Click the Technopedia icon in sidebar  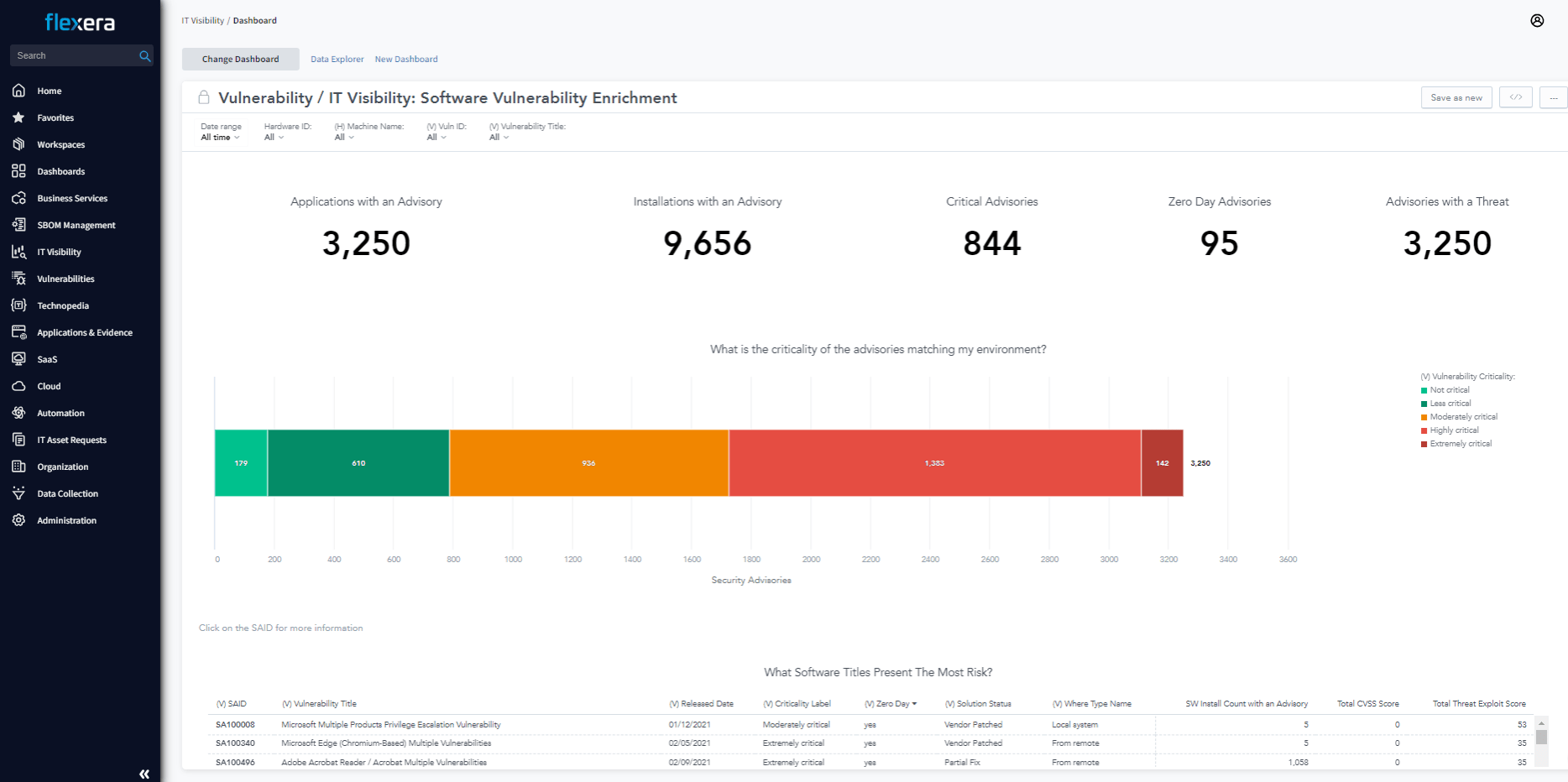tap(18, 305)
